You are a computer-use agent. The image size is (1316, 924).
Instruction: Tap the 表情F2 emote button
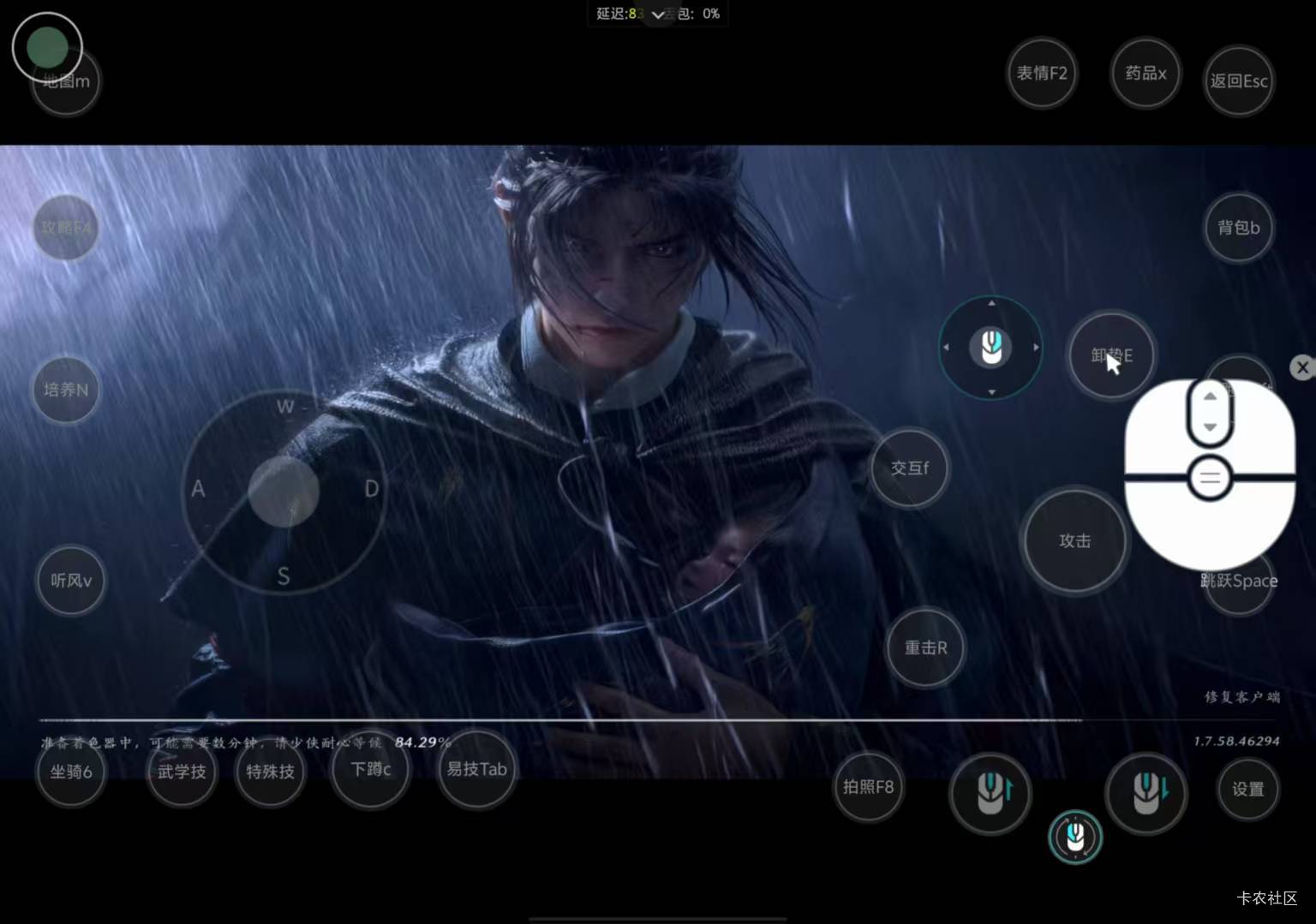coord(1042,74)
